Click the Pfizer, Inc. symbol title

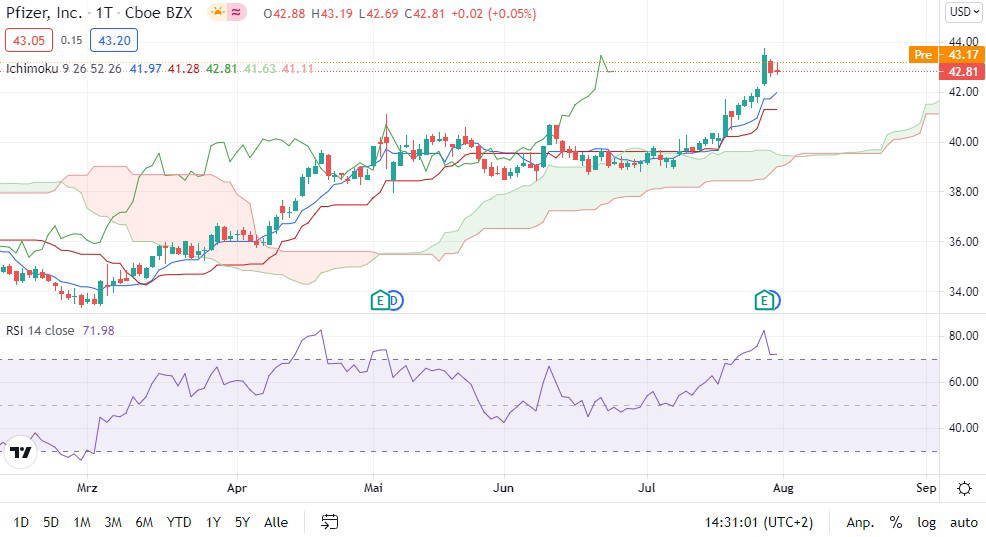[x=44, y=13]
